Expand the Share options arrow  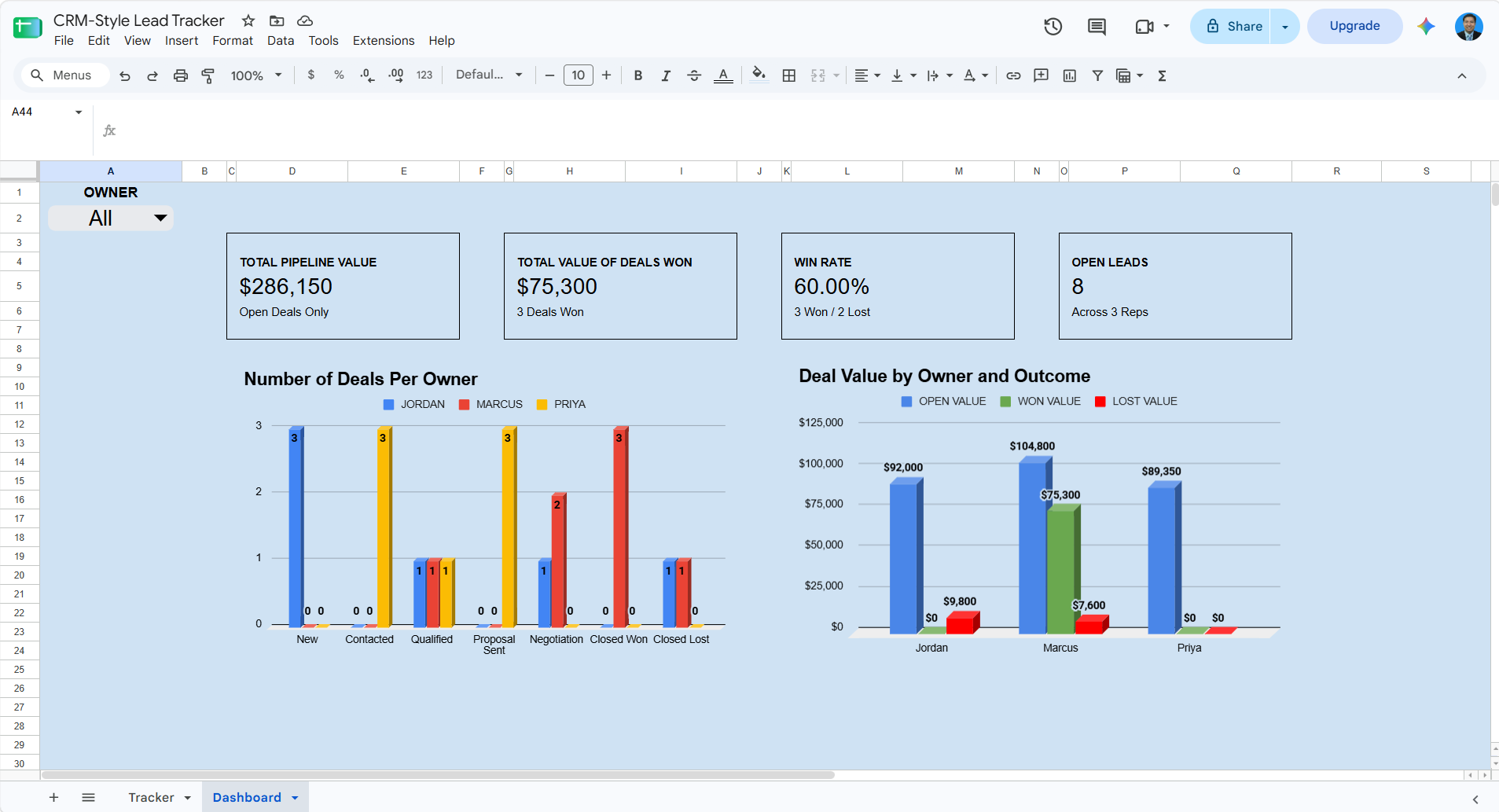pos(1285,27)
